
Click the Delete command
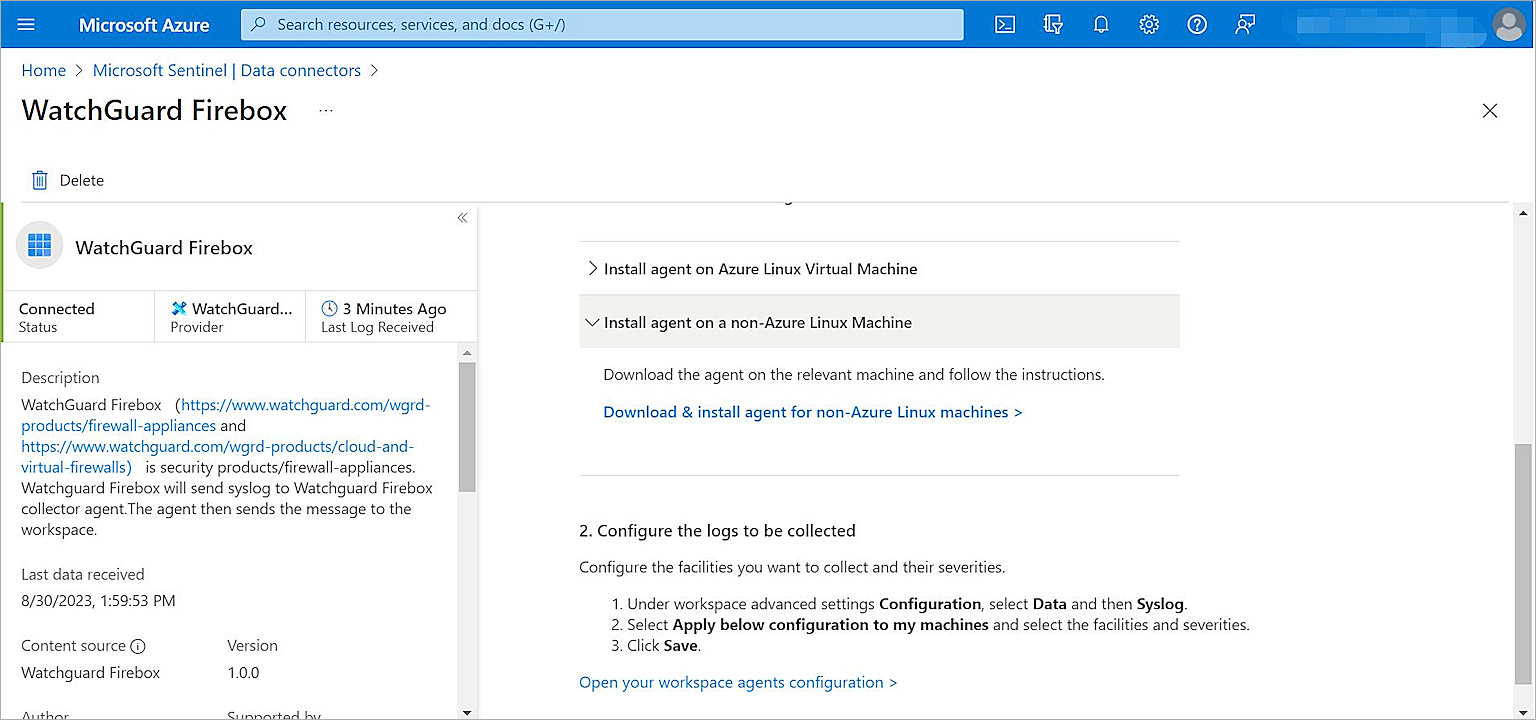pos(66,180)
